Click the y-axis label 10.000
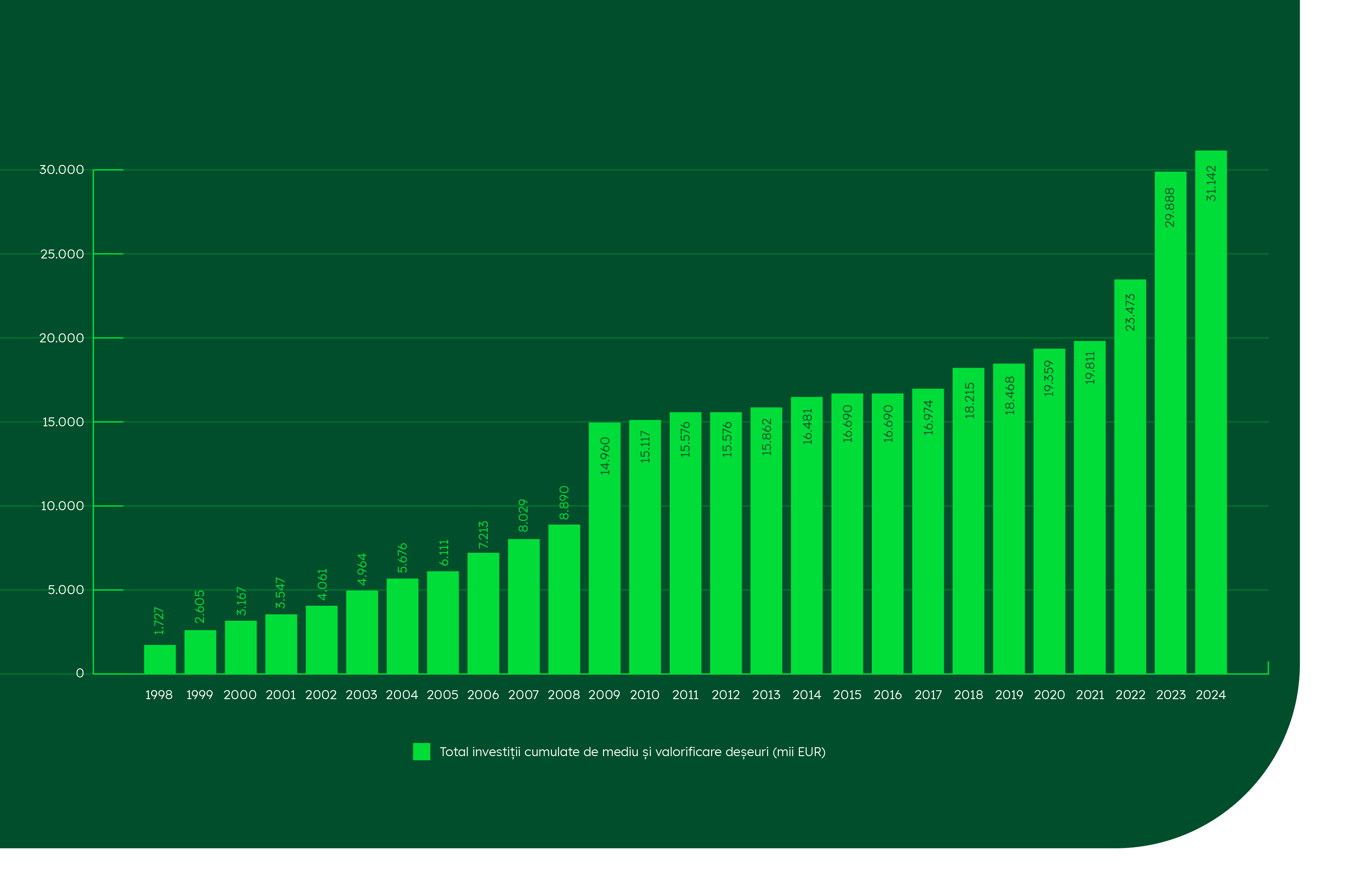 (62, 506)
